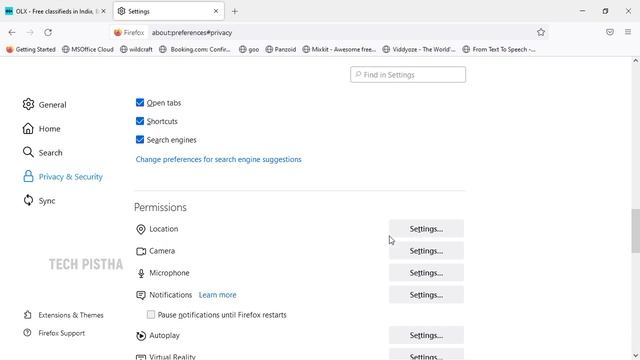Open Panzoid bookmark

coord(281,49)
